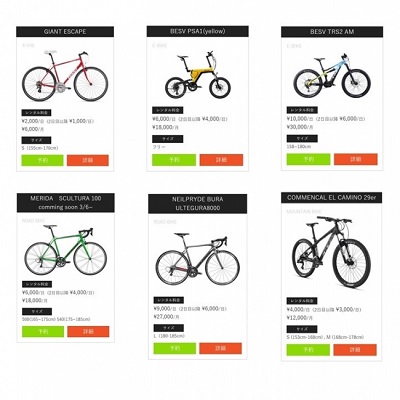Click the green reserve button for GIANT ESCAPE

coord(42,160)
